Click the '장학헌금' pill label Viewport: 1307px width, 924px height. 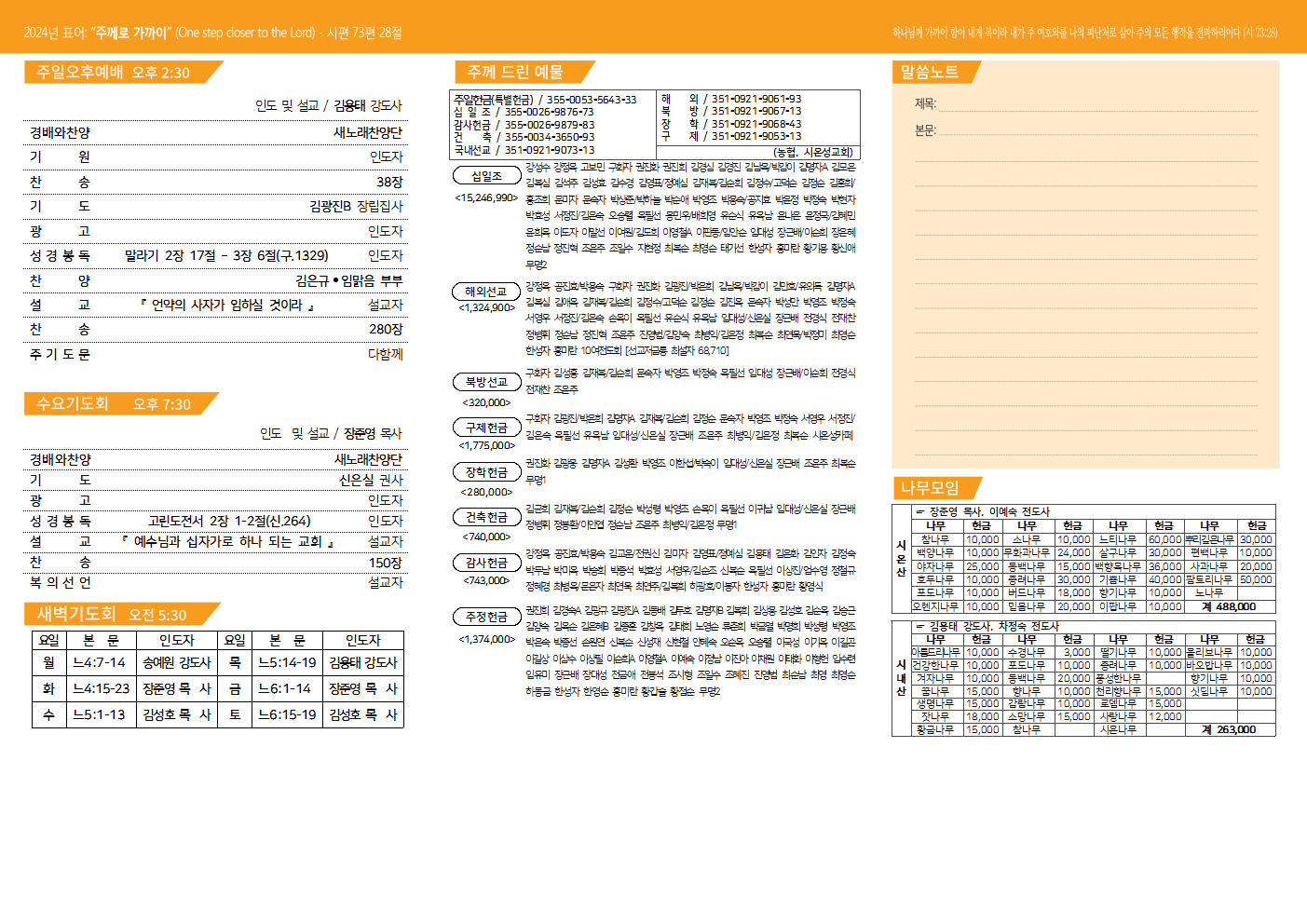[x=486, y=472]
